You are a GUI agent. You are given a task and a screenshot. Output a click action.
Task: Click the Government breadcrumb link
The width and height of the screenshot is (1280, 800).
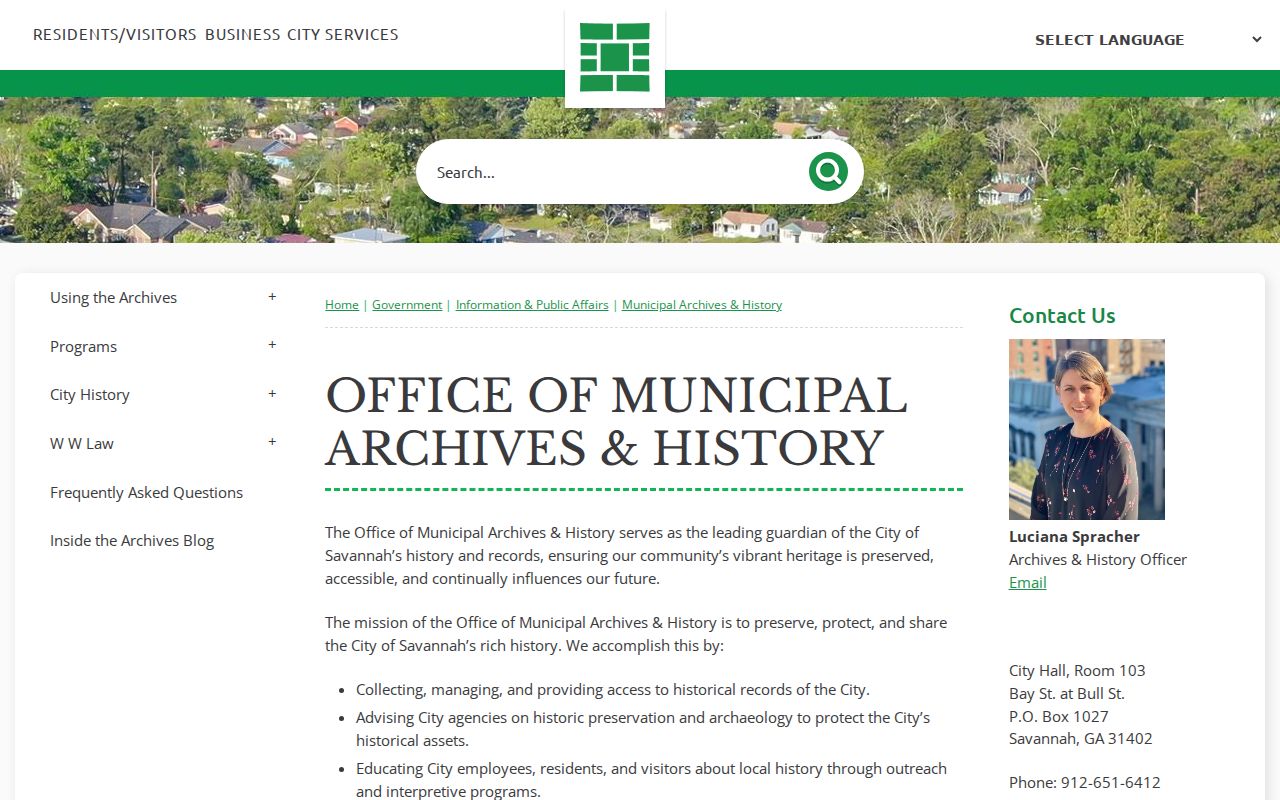pos(407,305)
